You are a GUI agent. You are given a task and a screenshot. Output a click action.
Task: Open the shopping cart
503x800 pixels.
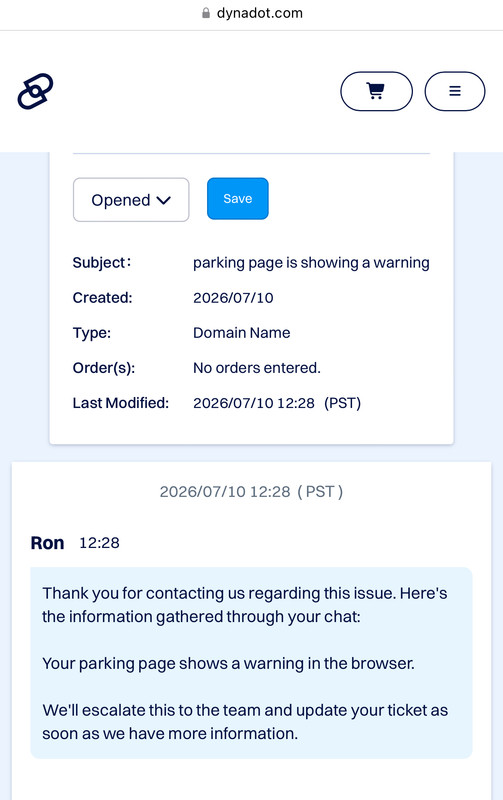376,91
